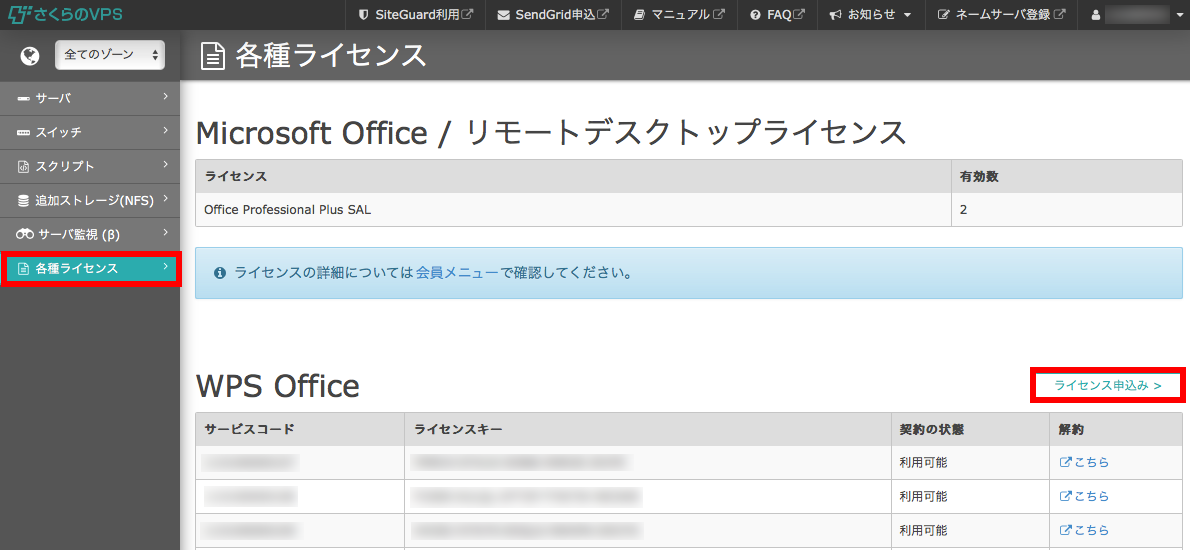Open the 会員メニュー link
Image resolution: width=1190 pixels, height=550 pixels.
(457, 272)
